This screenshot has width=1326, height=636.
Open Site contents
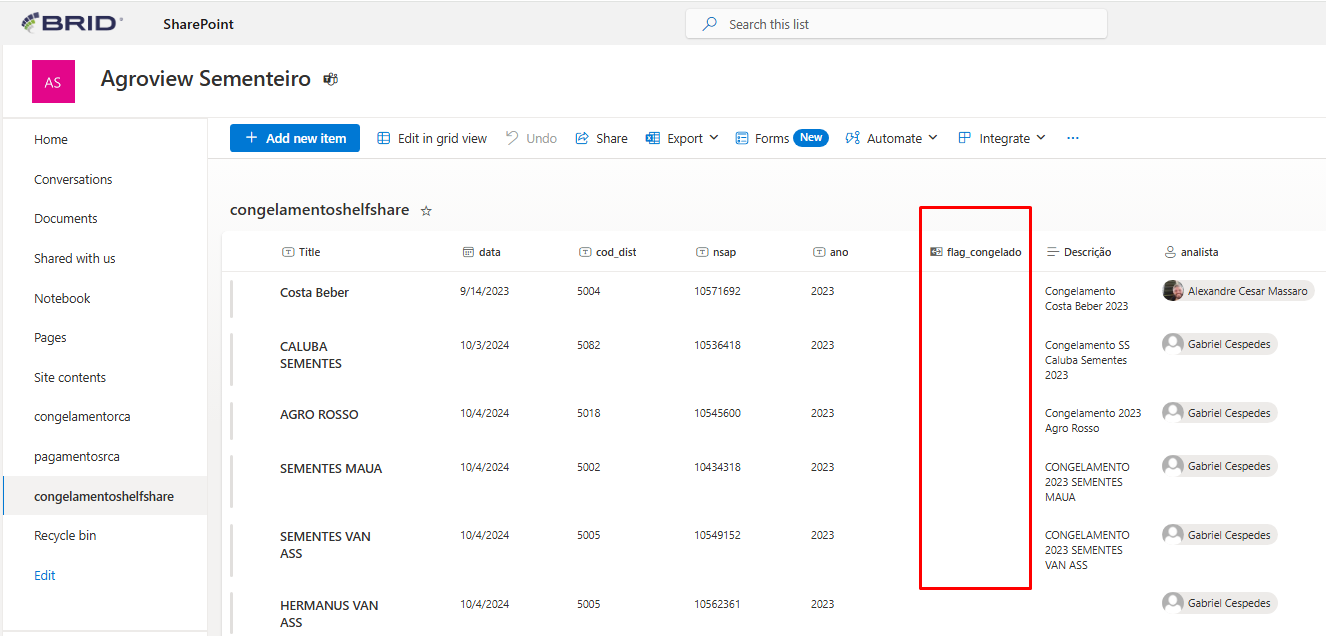[70, 378]
